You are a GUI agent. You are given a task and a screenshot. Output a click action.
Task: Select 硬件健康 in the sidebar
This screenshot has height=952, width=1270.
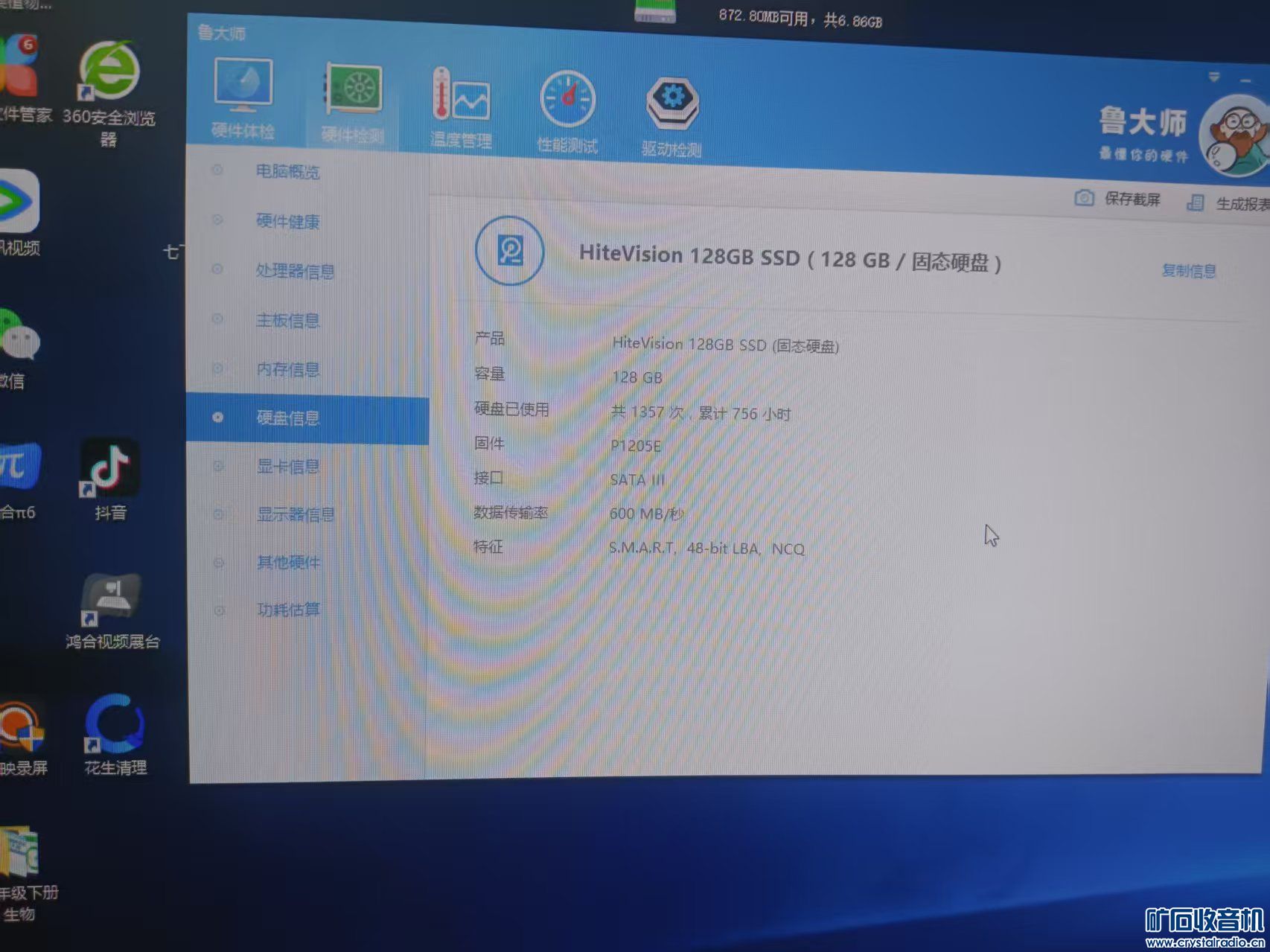(x=288, y=221)
